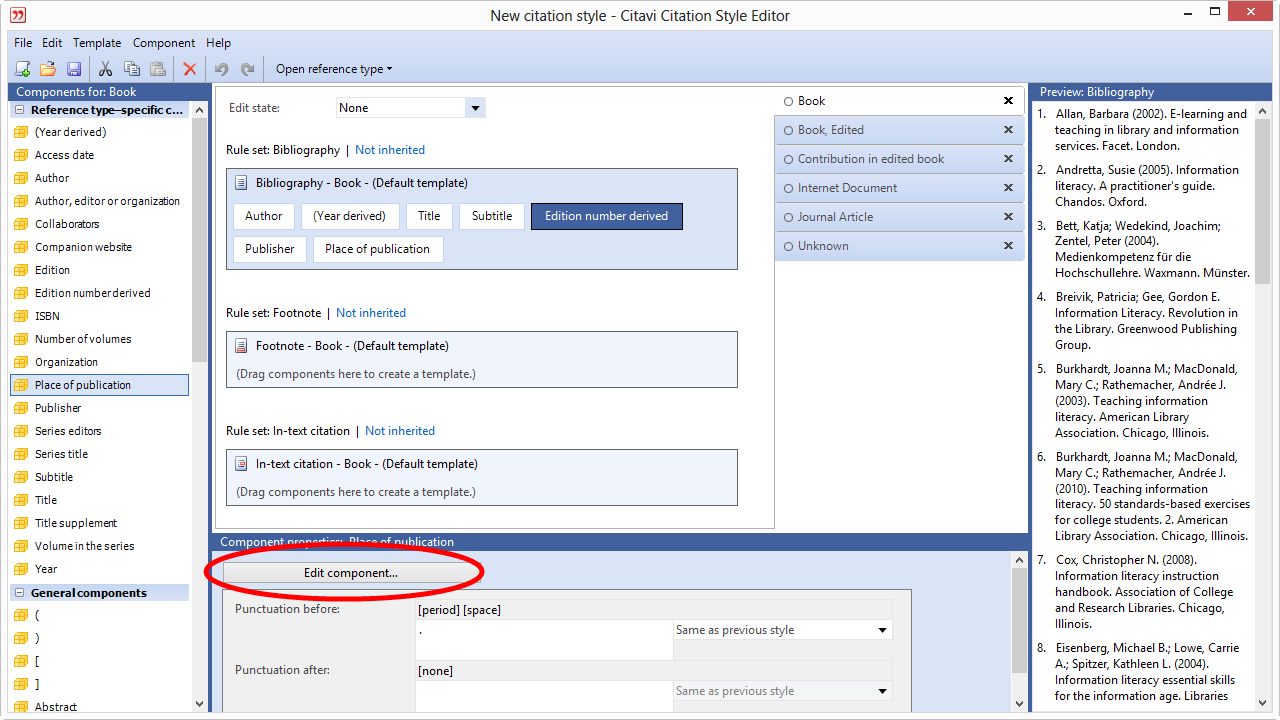Open the Open reference type dropdown
Viewport: 1280px width, 720px height.
[334, 69]
